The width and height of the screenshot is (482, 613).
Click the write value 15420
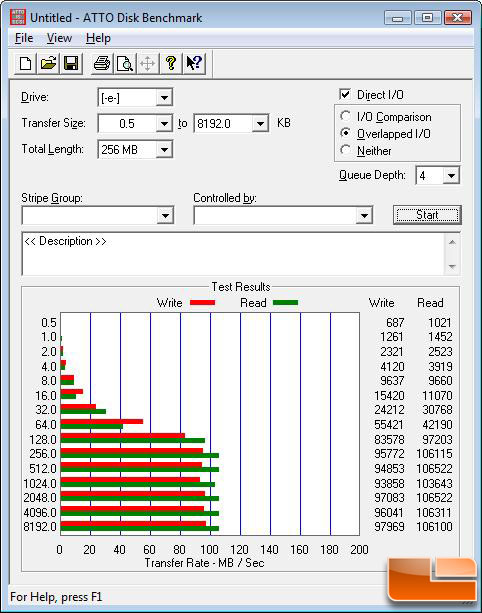tap(389, 396)
